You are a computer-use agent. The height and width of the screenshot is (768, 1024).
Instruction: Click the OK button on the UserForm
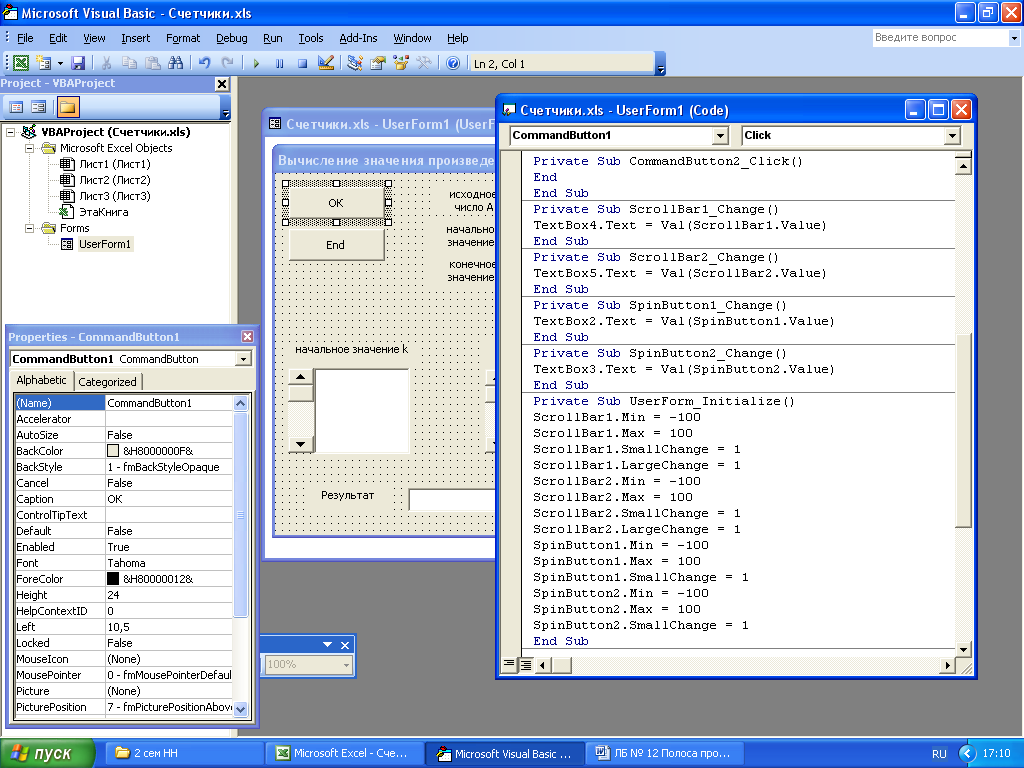point(336,203)
